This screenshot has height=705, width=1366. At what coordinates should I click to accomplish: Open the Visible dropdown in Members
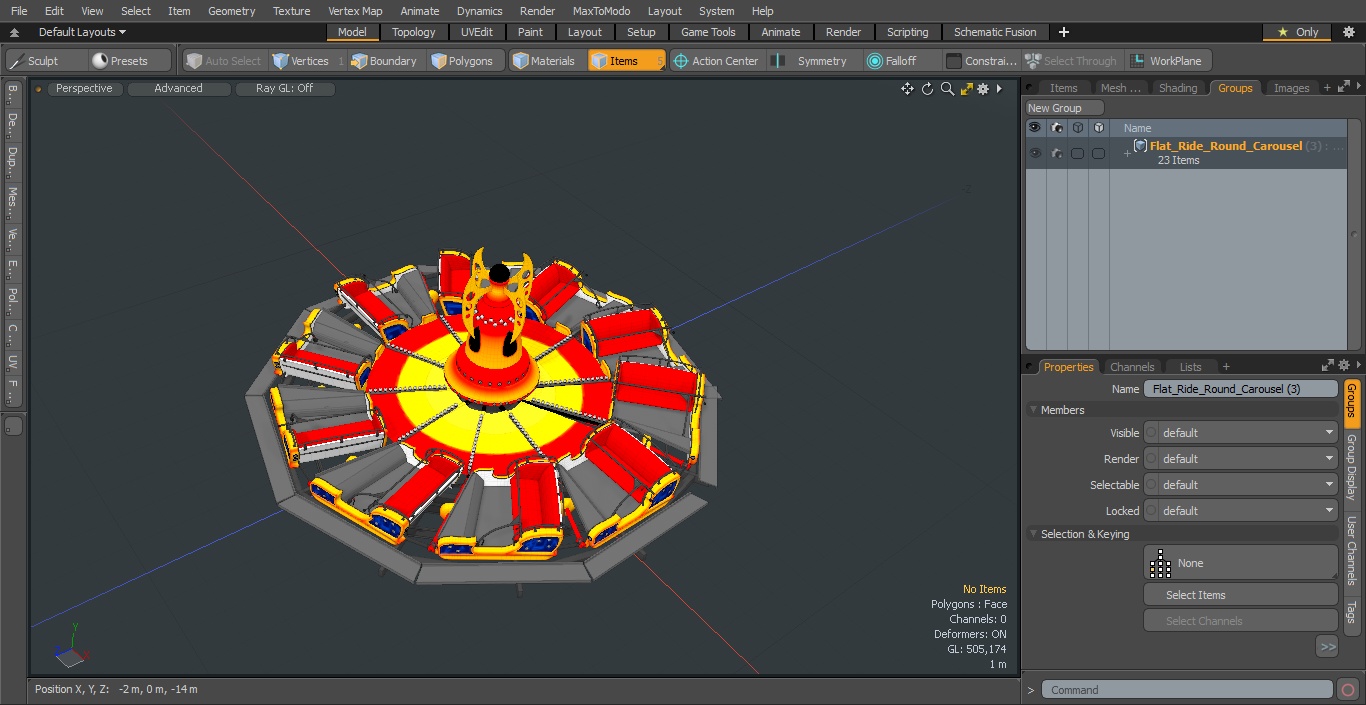(x=1241, y=433)
